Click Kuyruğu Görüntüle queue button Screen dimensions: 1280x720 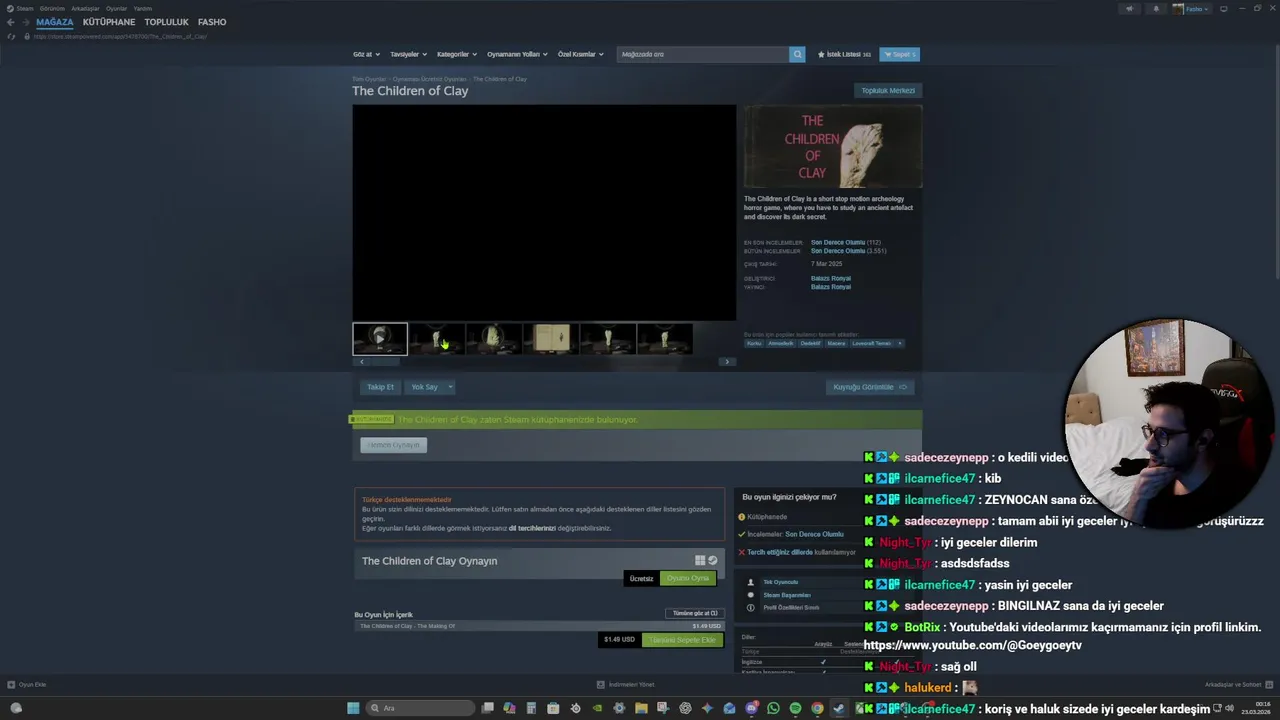pos(870,387)
